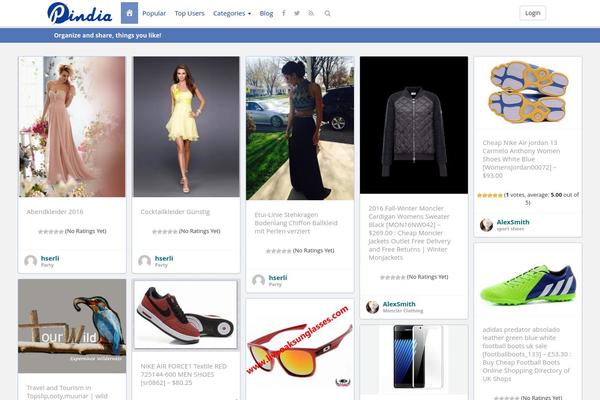Click the Abendkleider 2016 title
This screenshot has width=600, height=400.
tap(55, 212)
